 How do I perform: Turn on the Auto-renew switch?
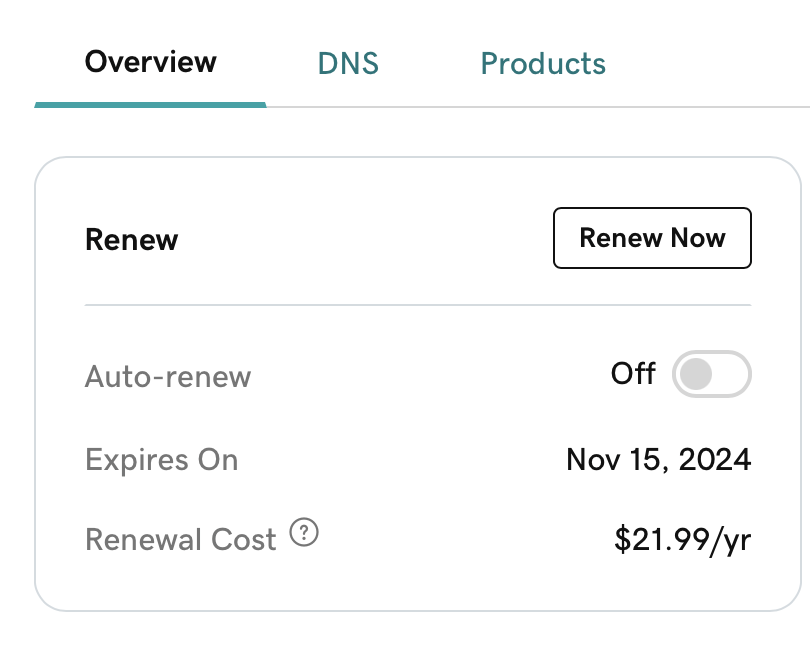711,374
